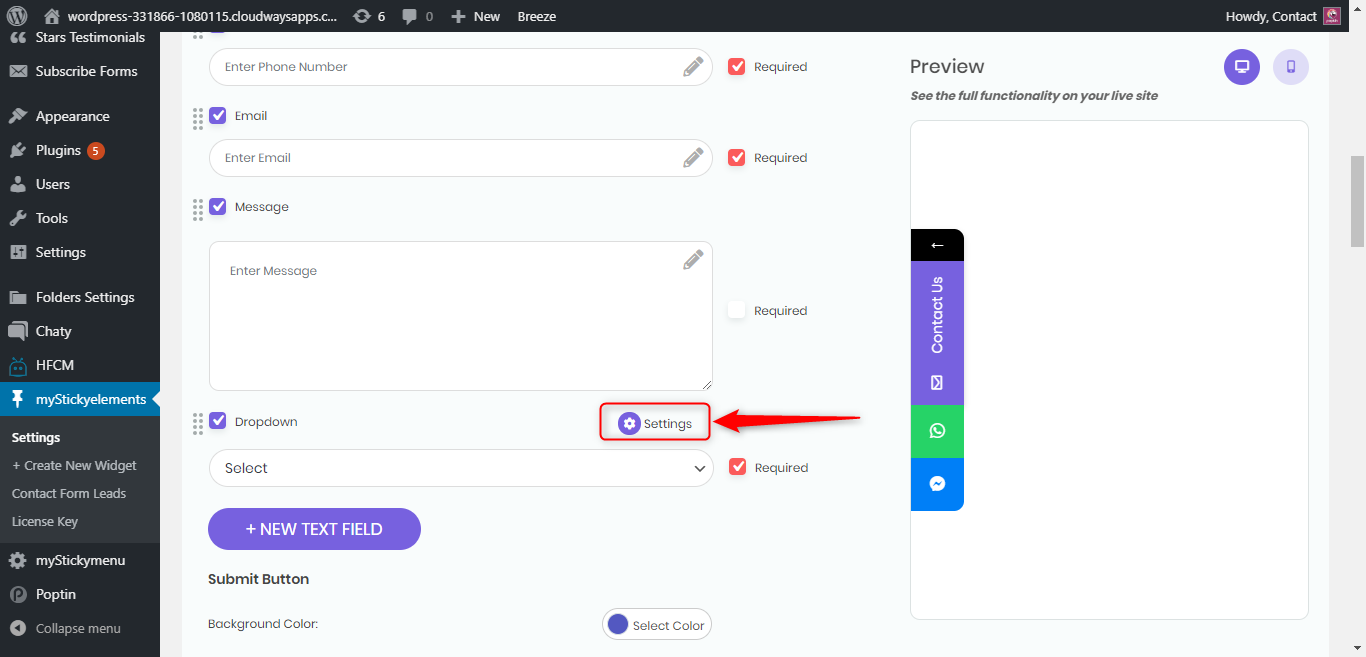Click the pencil icon in Phone Number field

point(693,67)
